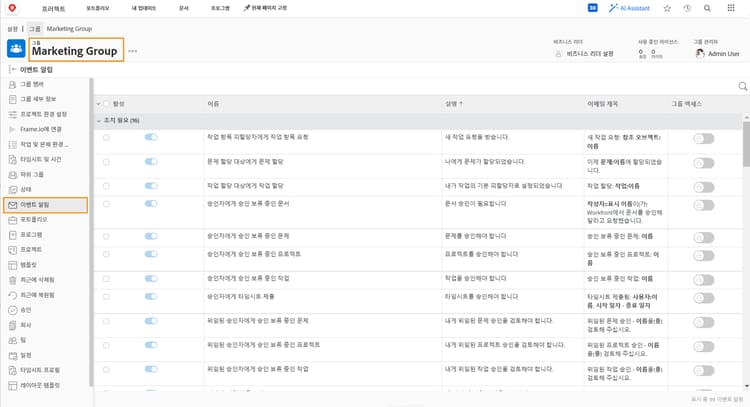This screenshot has width=750, height=407.
Task: Click the 그룹 breadcrumb link
Action: 34,29
